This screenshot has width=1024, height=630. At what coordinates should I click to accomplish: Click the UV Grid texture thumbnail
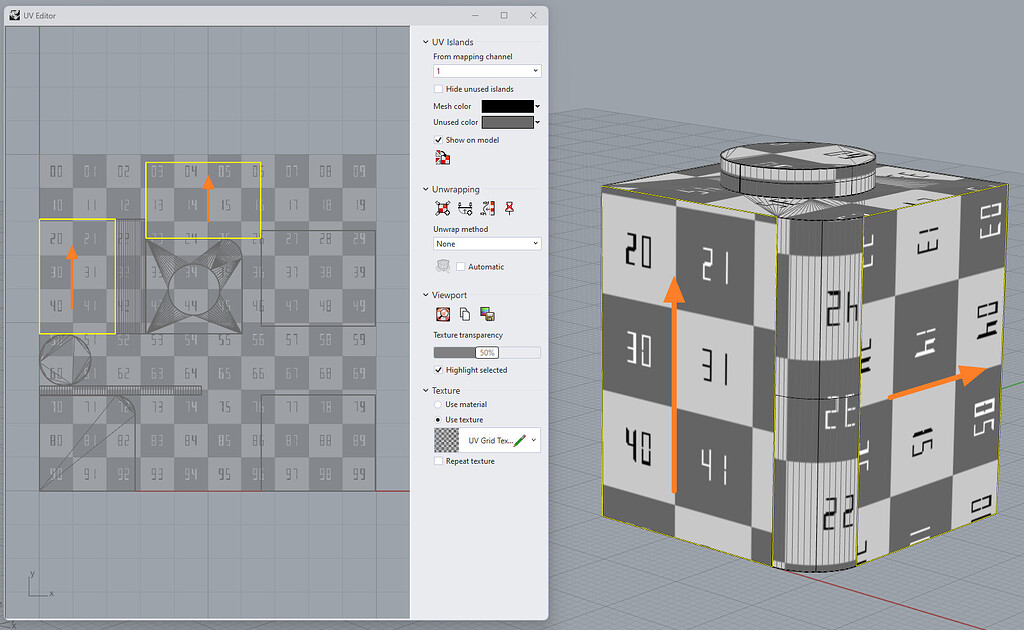click(447, 439)
